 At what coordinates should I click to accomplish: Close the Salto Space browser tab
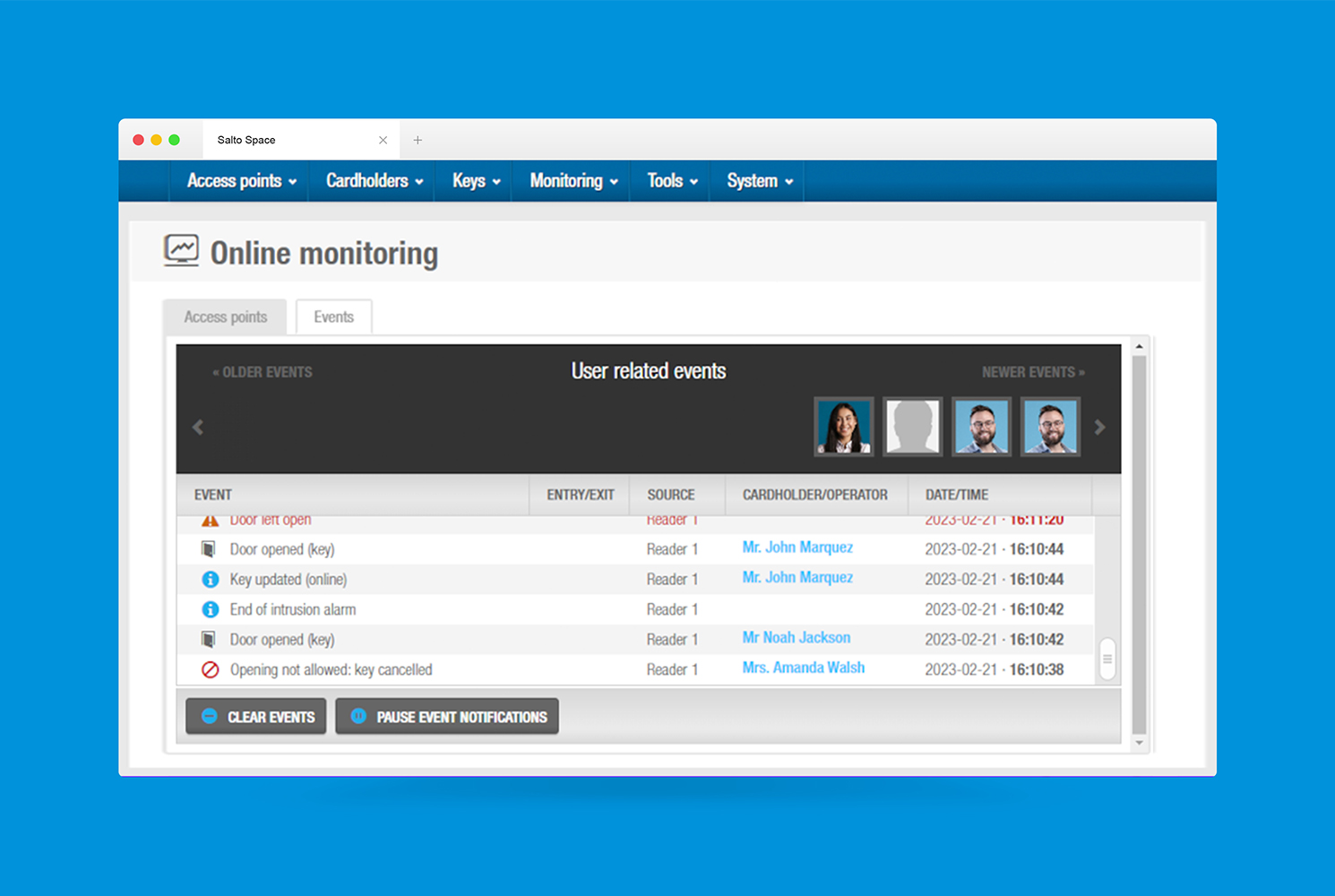click(x=383, y=140)
